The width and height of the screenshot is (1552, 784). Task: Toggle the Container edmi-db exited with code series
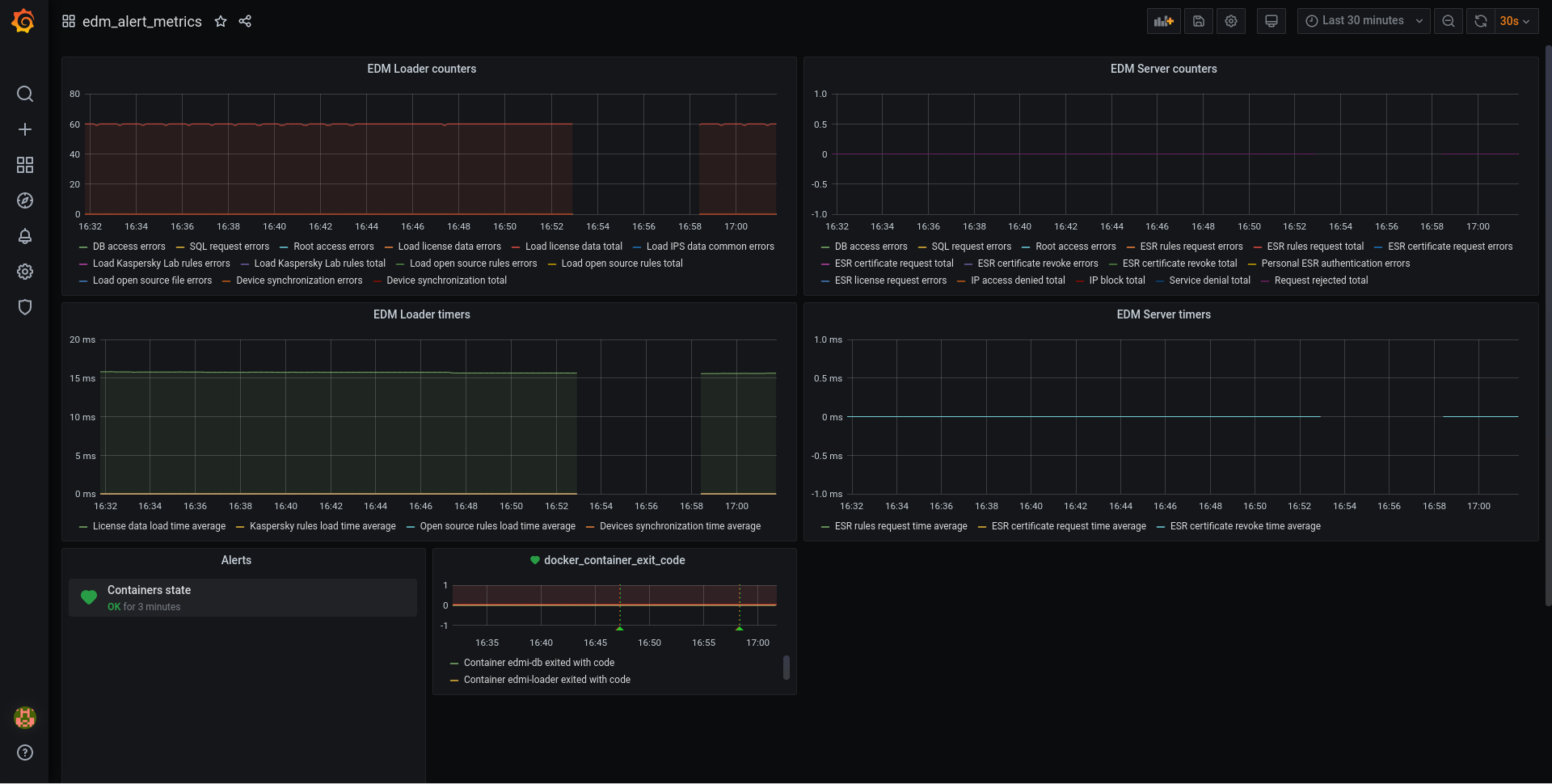tap(538, 663)
